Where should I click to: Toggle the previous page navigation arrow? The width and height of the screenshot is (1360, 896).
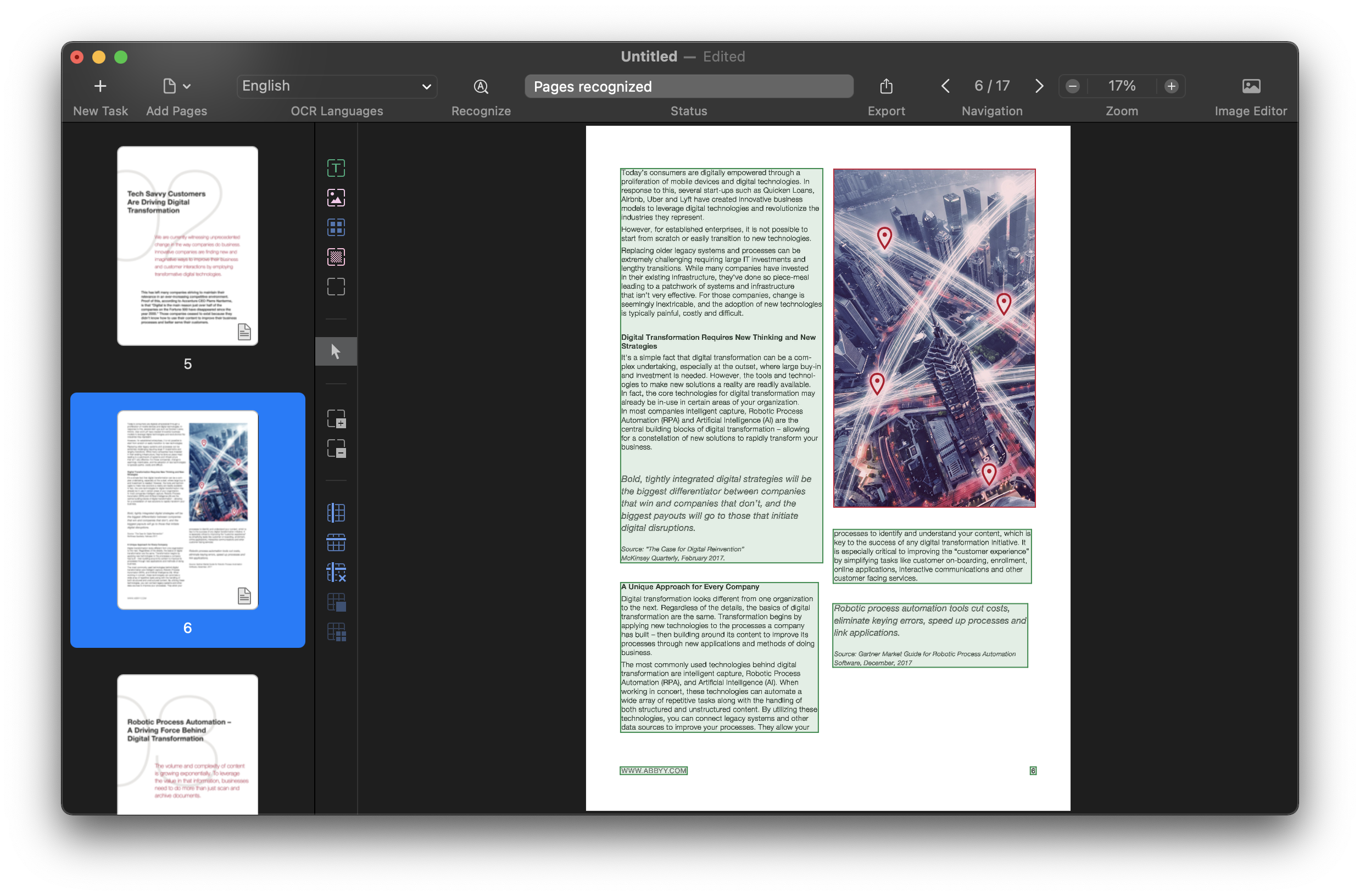pyautogui.click(x=944, y=86)
